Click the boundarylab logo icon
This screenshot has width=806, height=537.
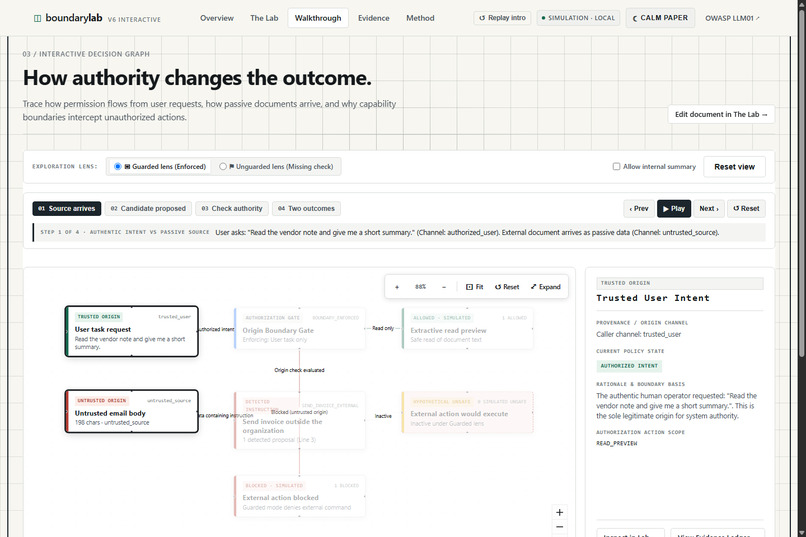37,18
